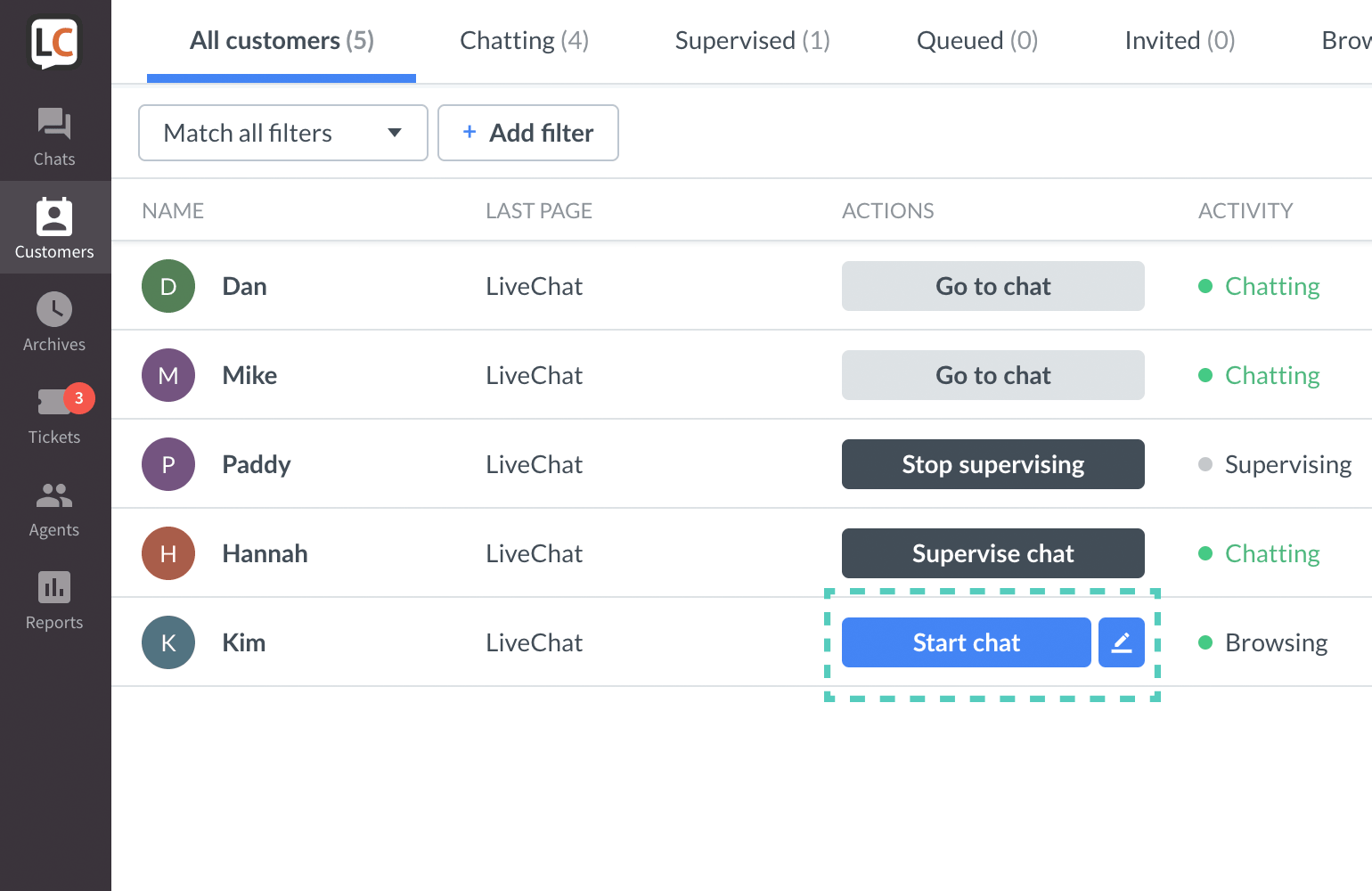Open the Invited tab
This screenshot has height=891, width=1372.
click(x=1180, y=40)
